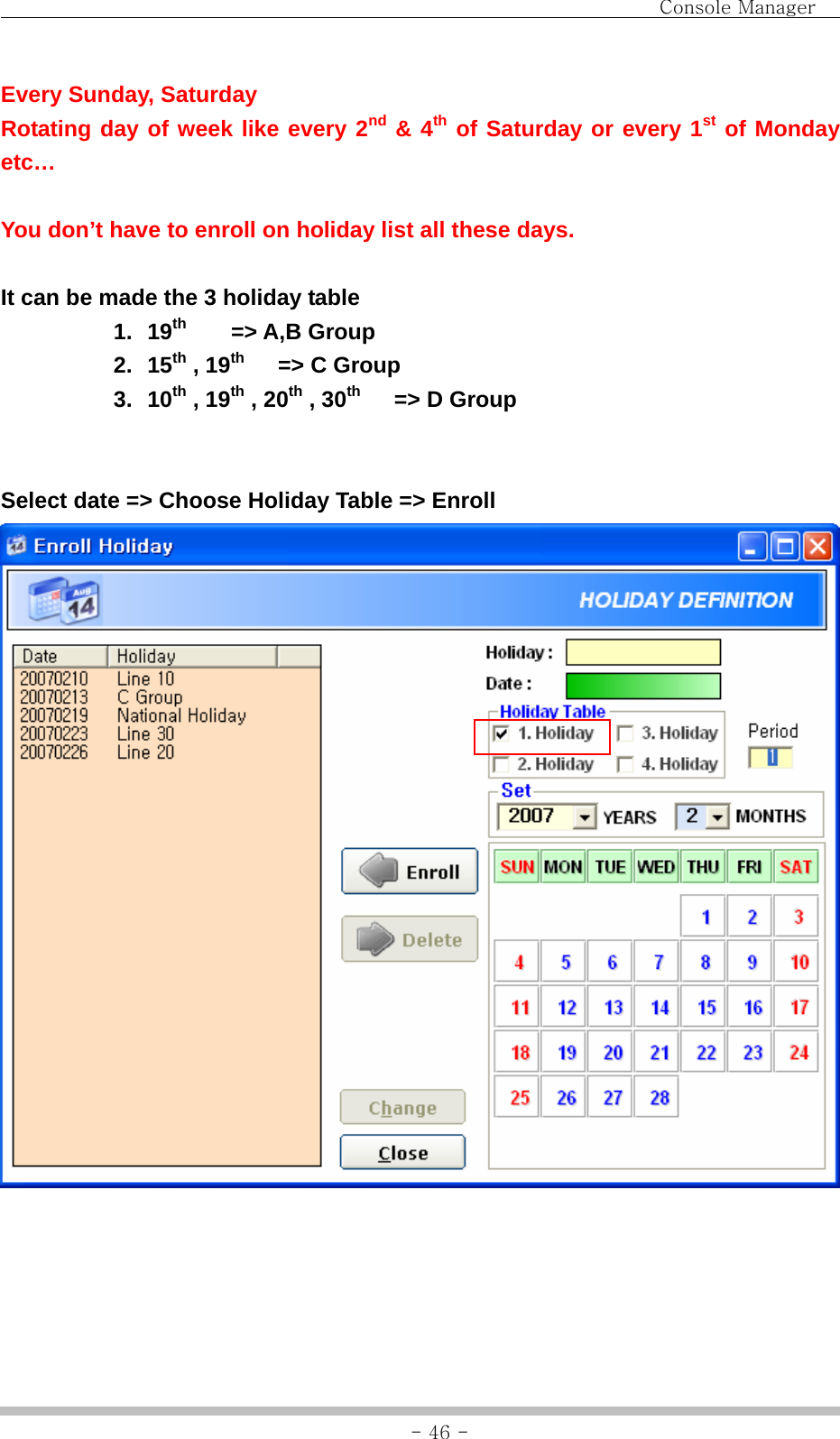Select the 20070219 National Holiday row
The image size is (840, 1439).
pos(167,715)
